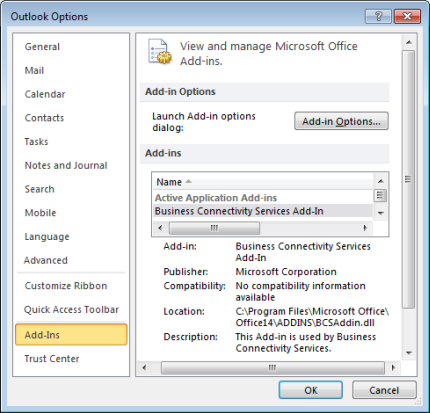Click Cancel to dismiss dialog
The width and height of the screenshot is (430, 413).
[x=384, y=390]
